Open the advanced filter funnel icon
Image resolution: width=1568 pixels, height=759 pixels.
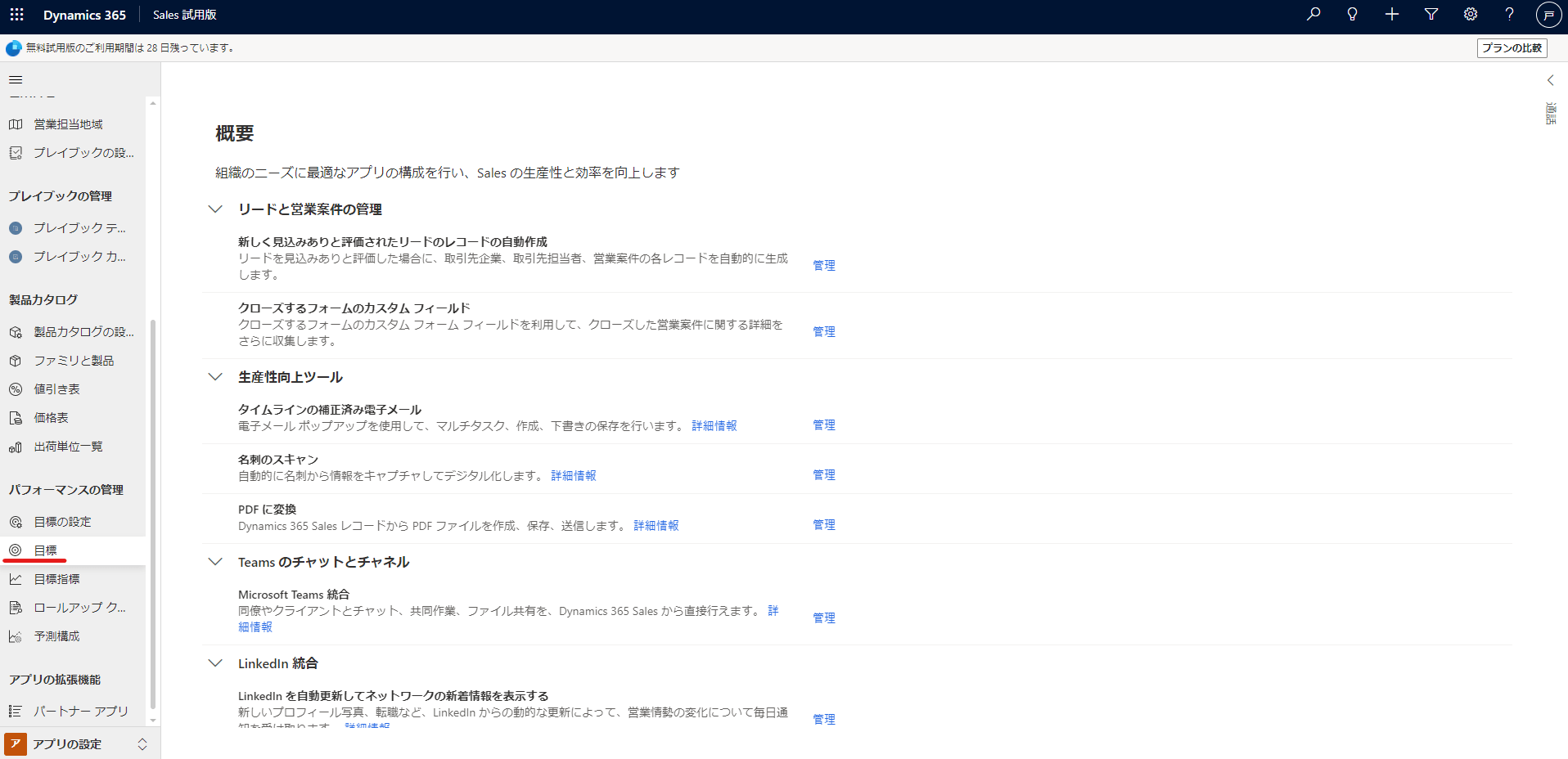[x=1431, y=14]
